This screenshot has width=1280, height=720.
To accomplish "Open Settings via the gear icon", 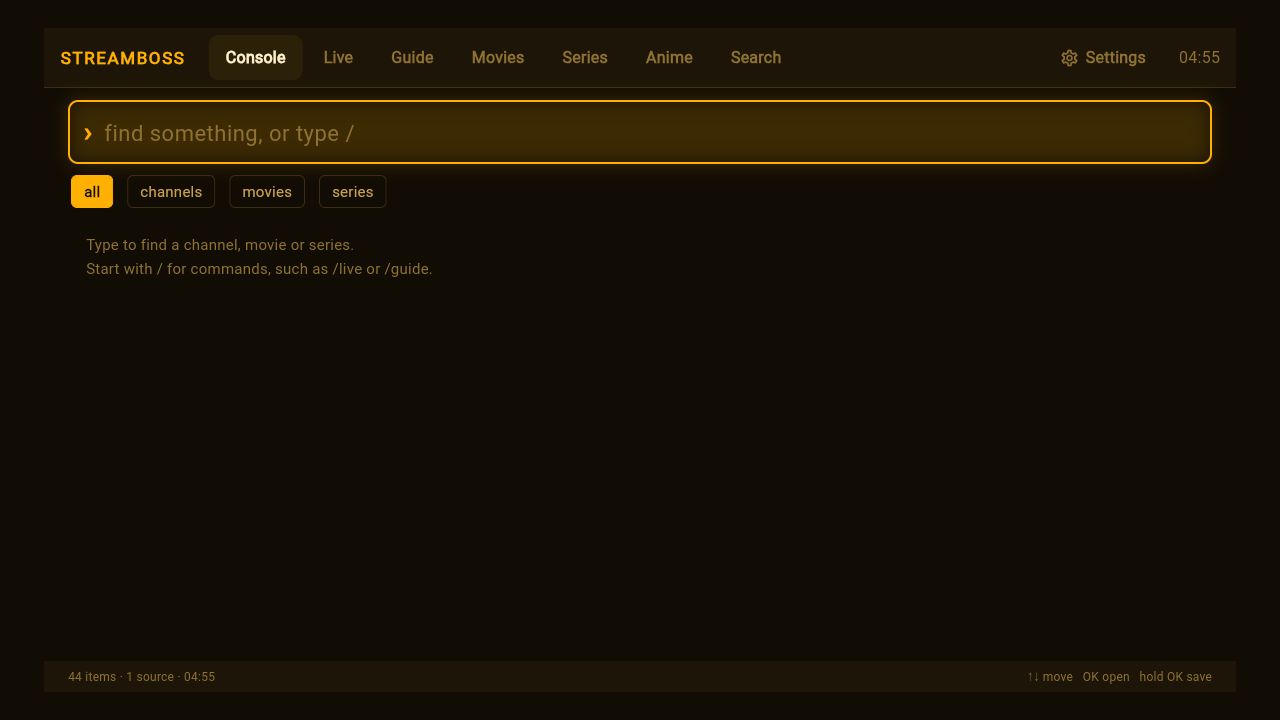I will tap(1069, 58).
